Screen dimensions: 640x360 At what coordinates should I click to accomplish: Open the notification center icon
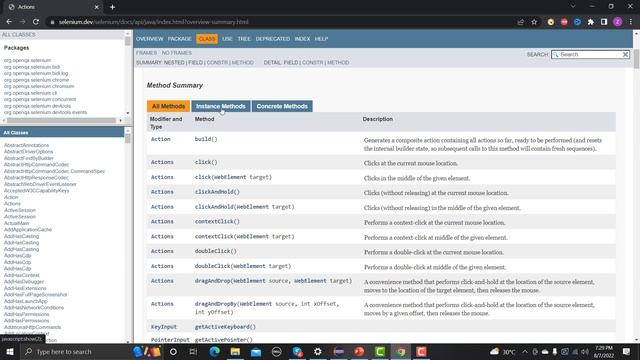(x=627, y=351)
